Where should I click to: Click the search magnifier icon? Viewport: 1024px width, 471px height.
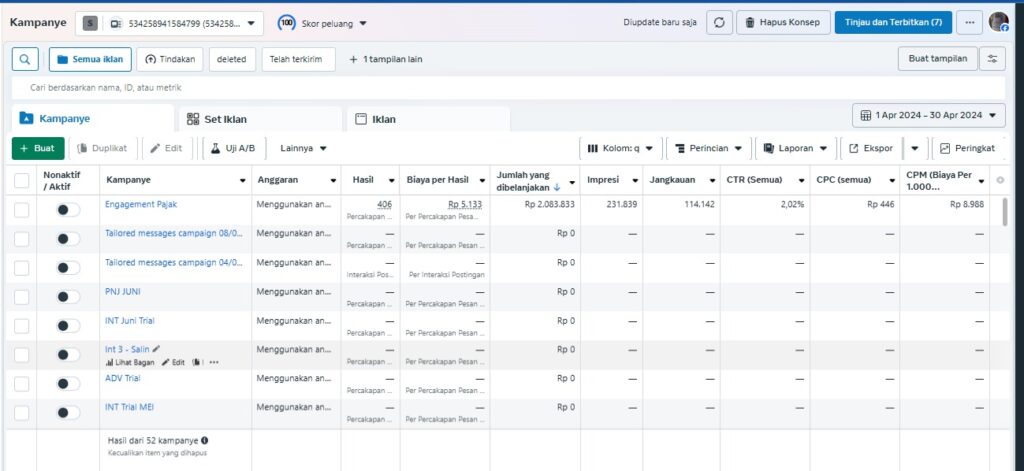click(25, 59)
